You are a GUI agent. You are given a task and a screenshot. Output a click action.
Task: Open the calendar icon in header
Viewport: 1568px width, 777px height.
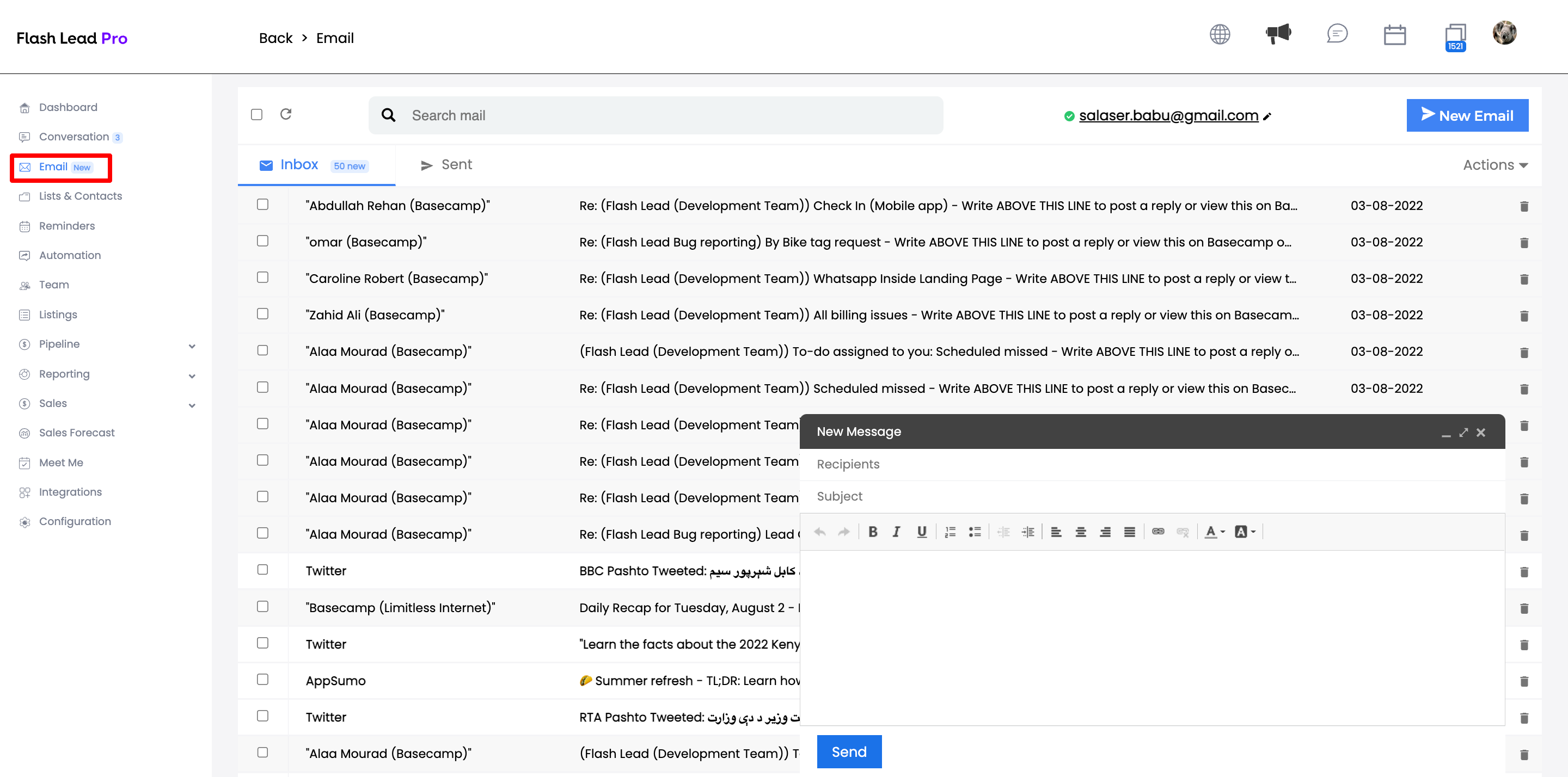[1394, 35]
